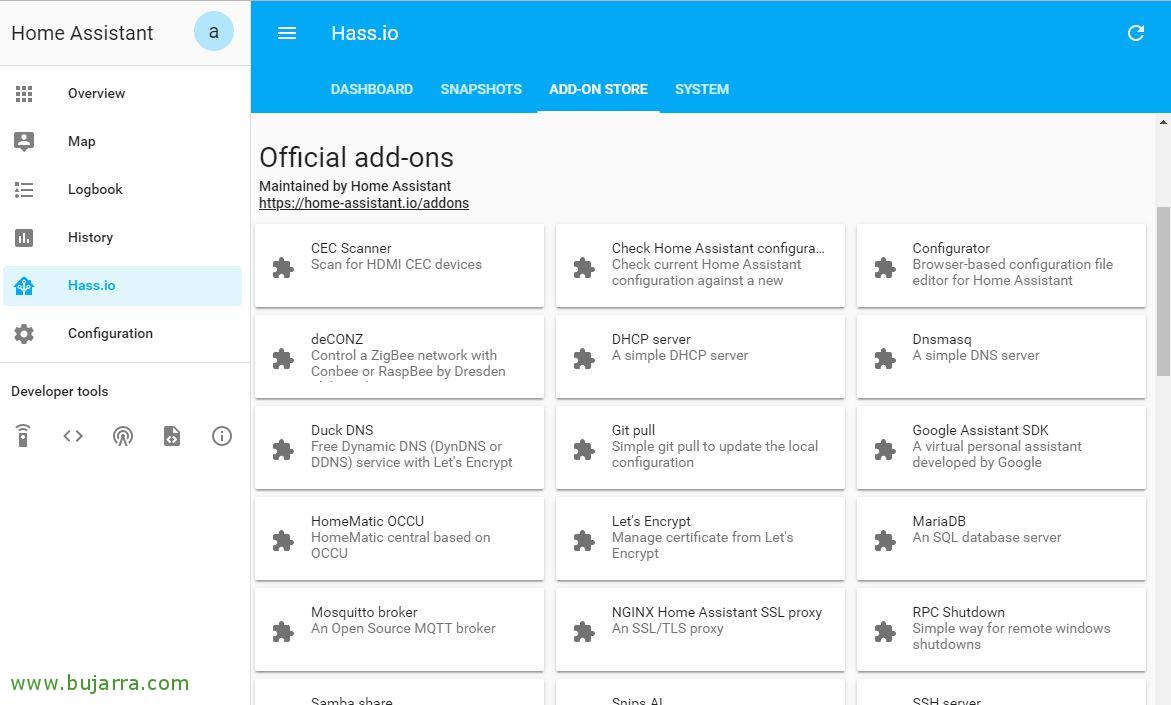Click the Configurator add-on title
Screen dimensions: 1171x705
coord(951,248)
